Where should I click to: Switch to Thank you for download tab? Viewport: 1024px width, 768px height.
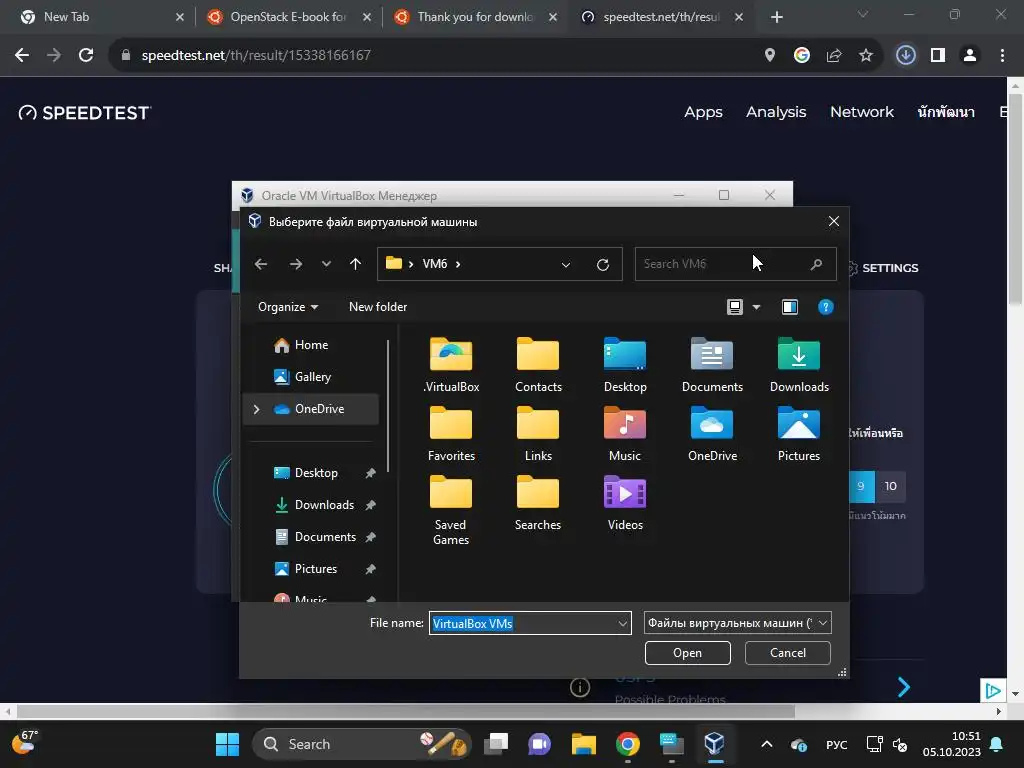(x=475, y=17)
